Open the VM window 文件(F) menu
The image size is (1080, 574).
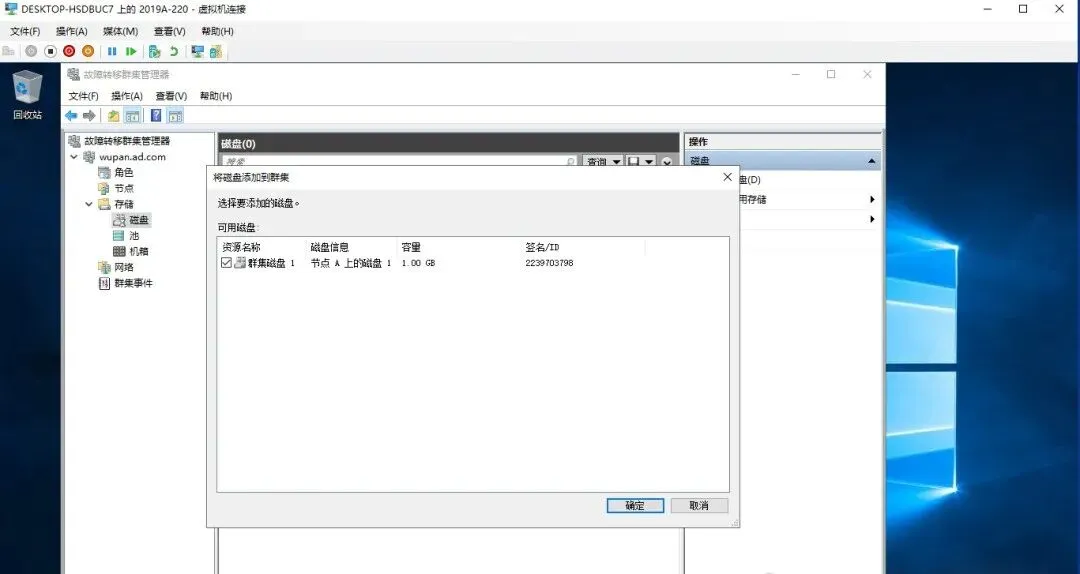[x=25, y=31]
